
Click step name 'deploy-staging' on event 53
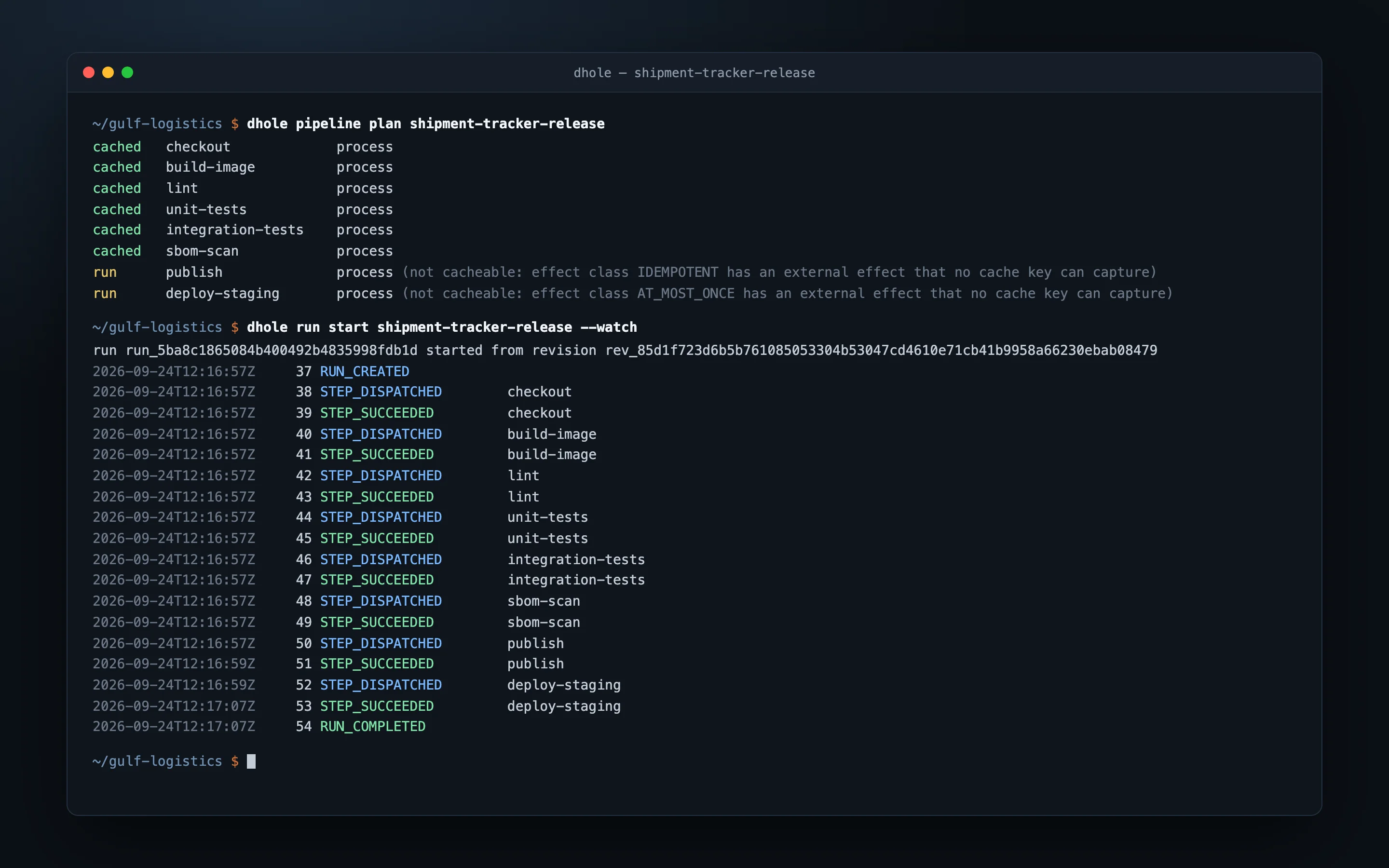click(x=564, y=705)
